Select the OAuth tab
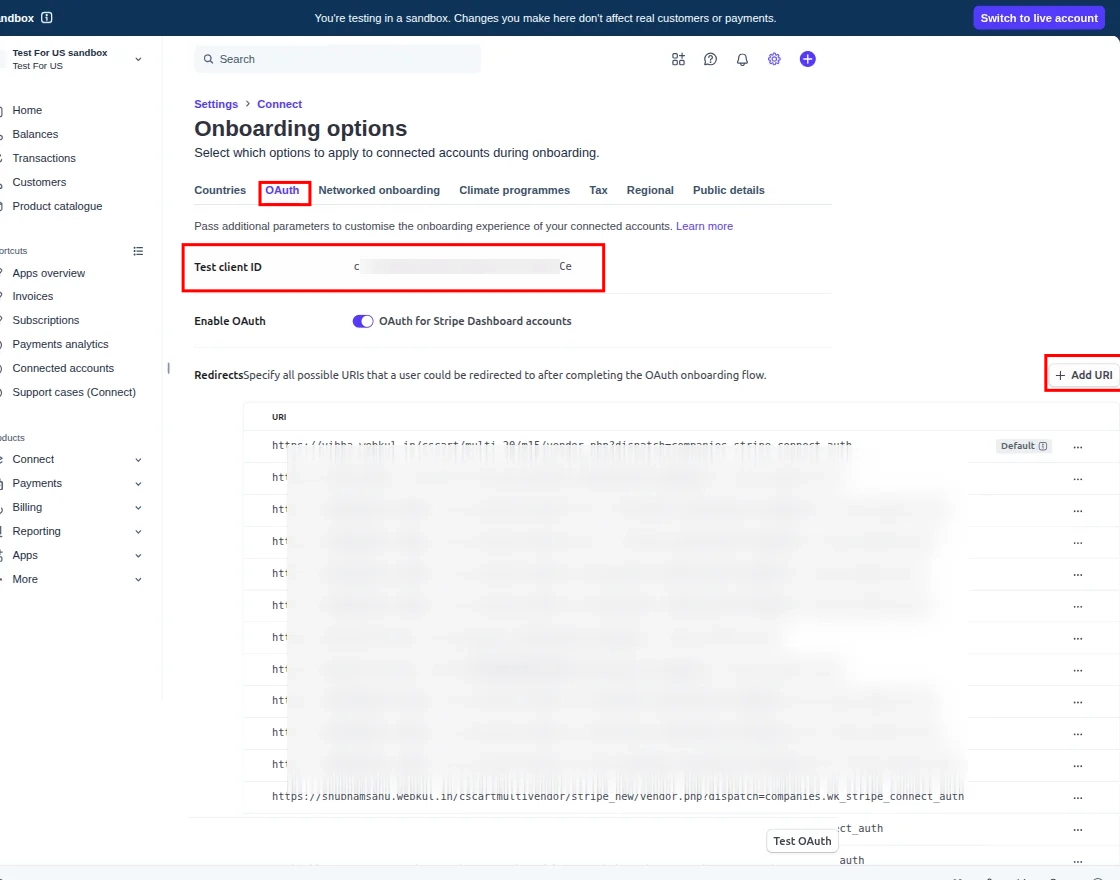This screenshot has width=1120, height=880. (x=282, y=190)
